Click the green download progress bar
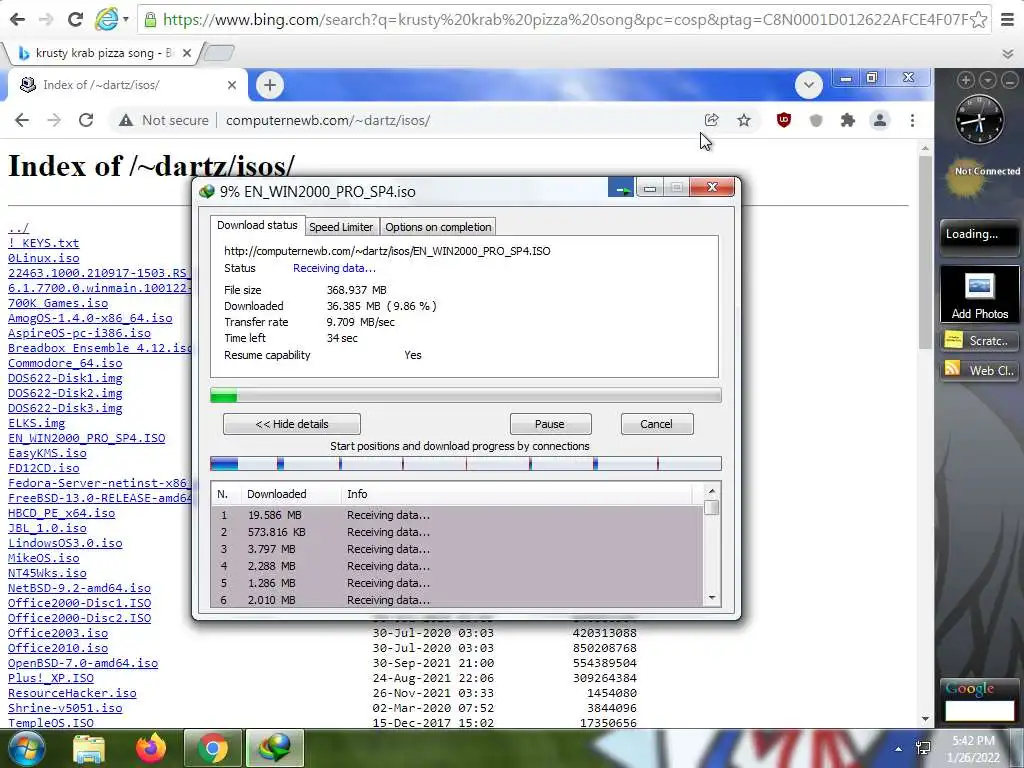1024x768 pixels. click(466, 395)
